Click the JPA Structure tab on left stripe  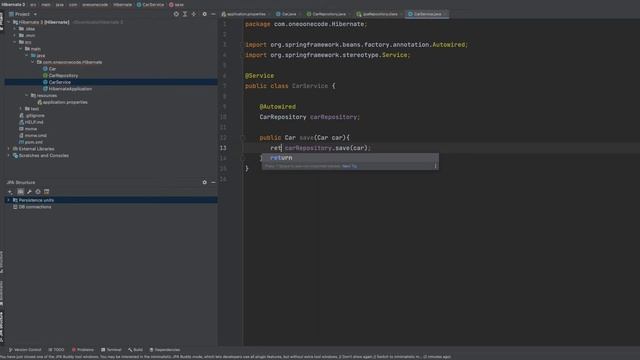(2, 327)
